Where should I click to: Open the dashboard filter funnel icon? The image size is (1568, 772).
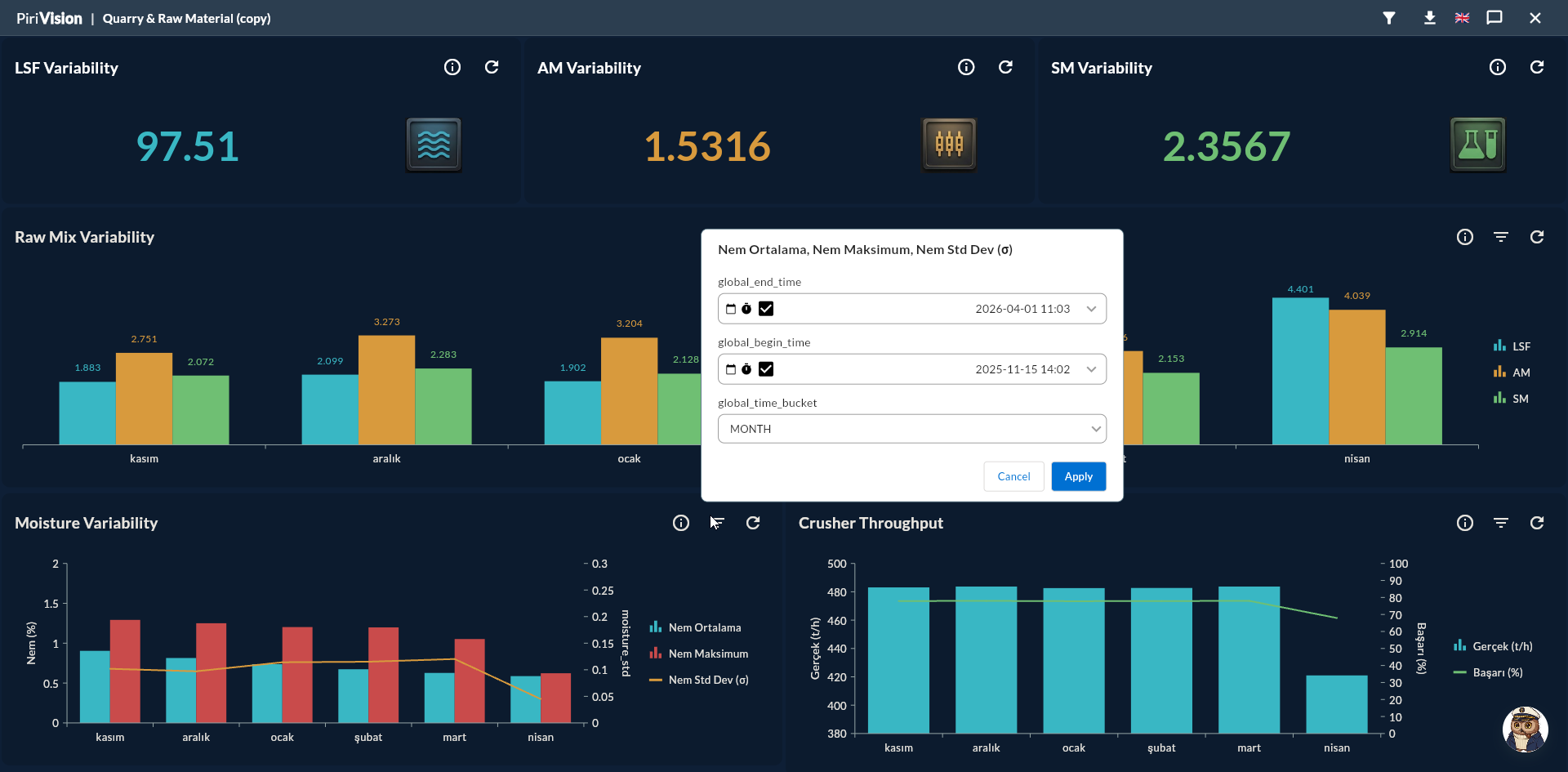1388,18
